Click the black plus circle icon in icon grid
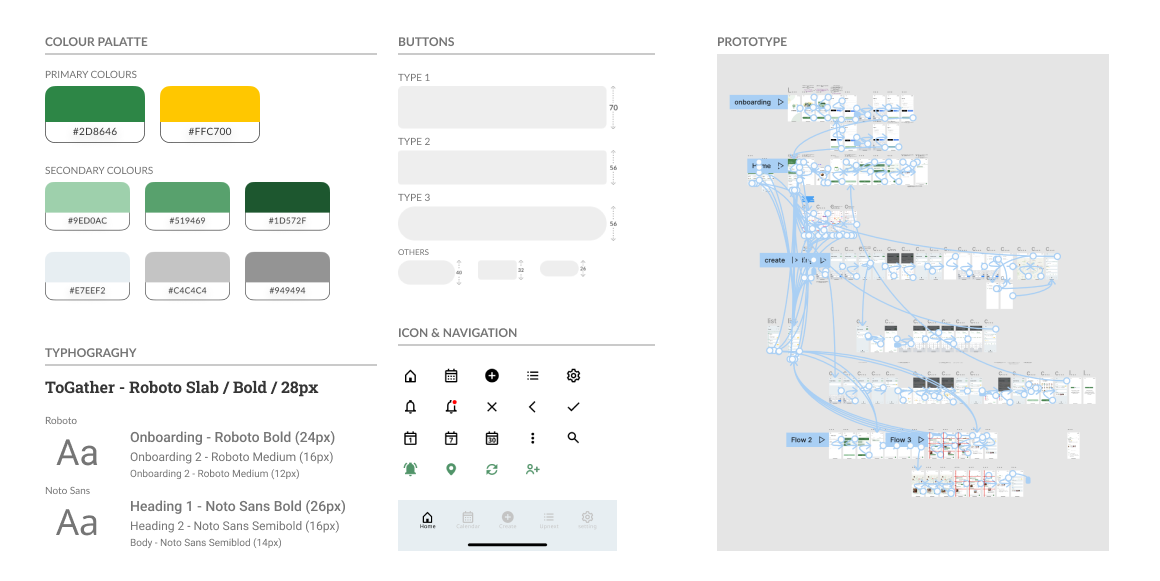The image size is (1160, 581). (x=492, y=376)
